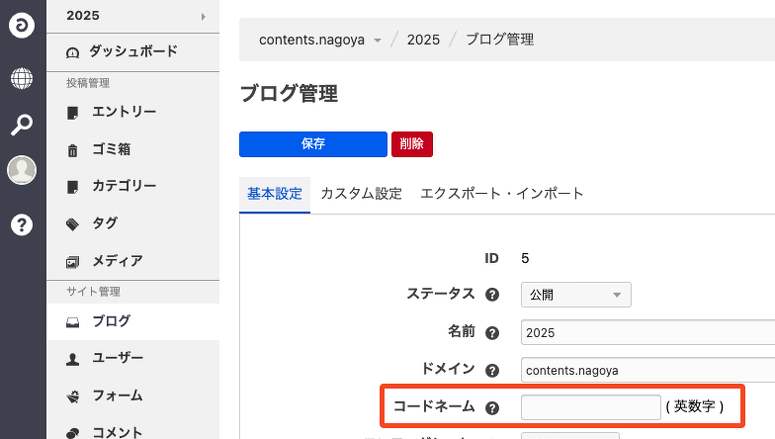Click the question mark help icon in sidebar
Image resolution: width=775 pixels, height=439 pixels.
22,224
